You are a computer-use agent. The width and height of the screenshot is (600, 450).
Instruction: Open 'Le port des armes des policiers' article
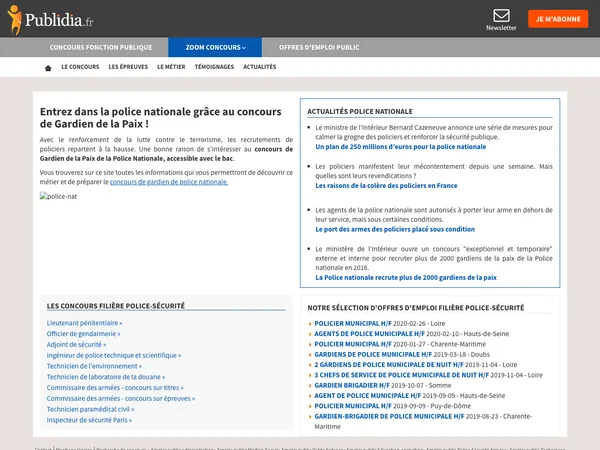[x=395, y=229]
